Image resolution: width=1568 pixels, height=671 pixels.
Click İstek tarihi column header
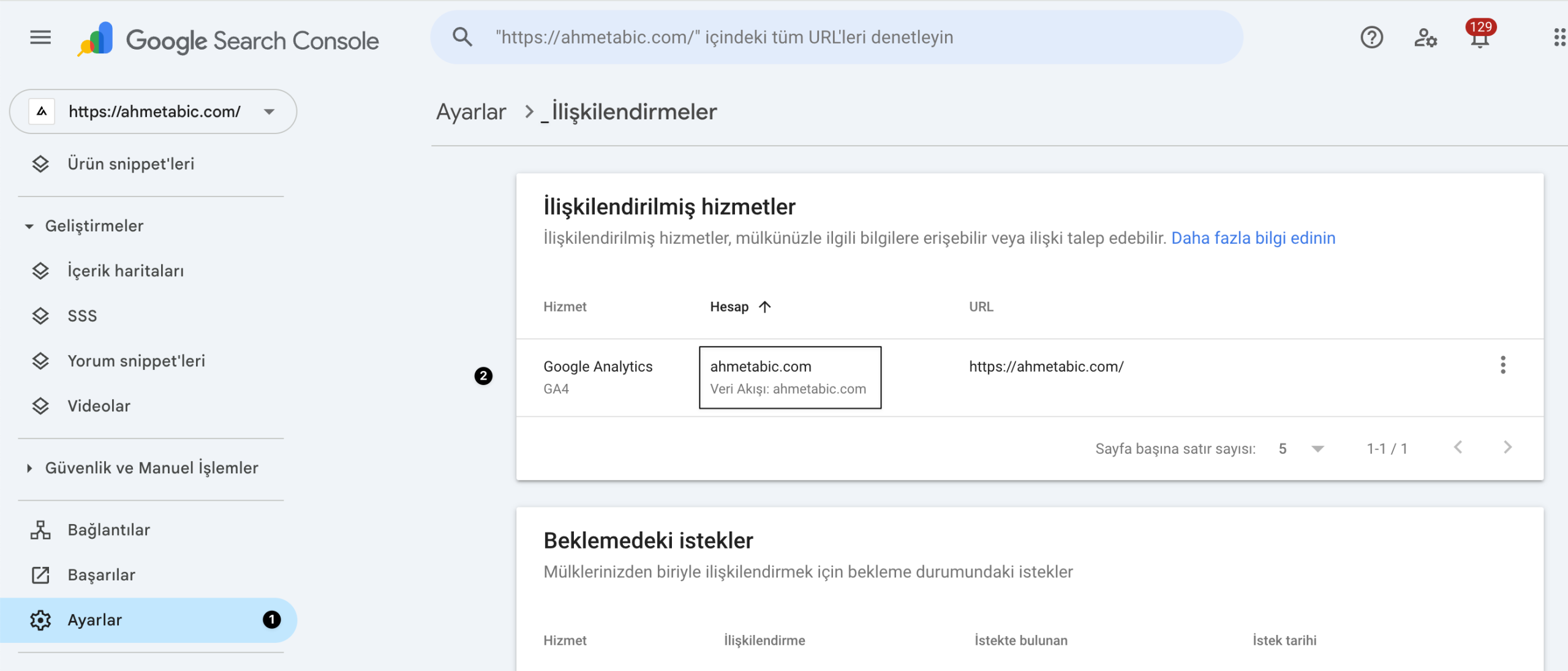tap(1284, 640)
